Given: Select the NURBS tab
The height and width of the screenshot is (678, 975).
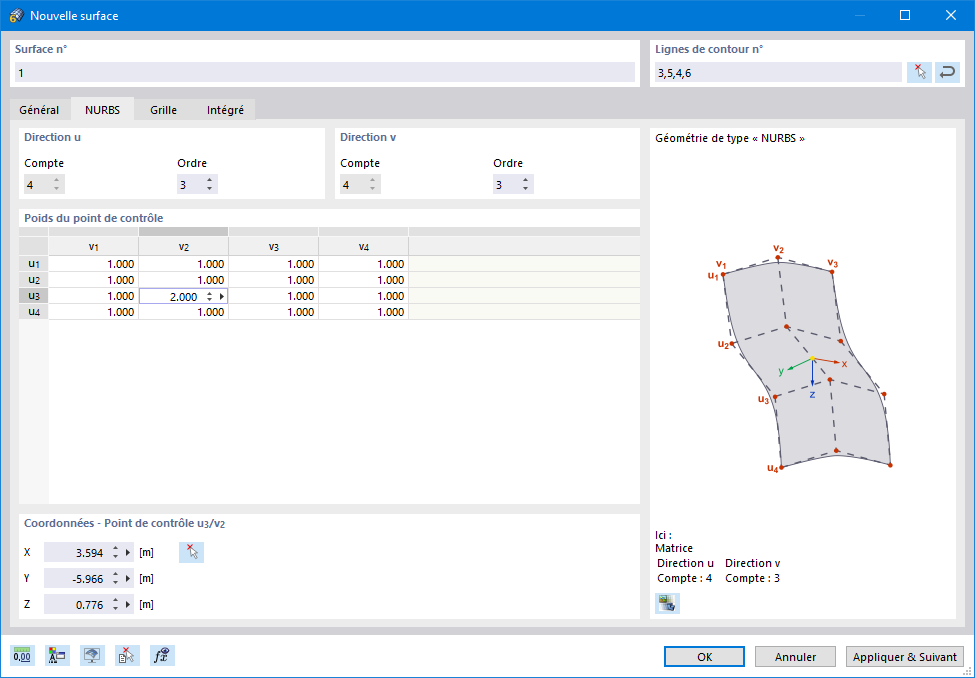Looking at the screenshot, I should (103, 109).
